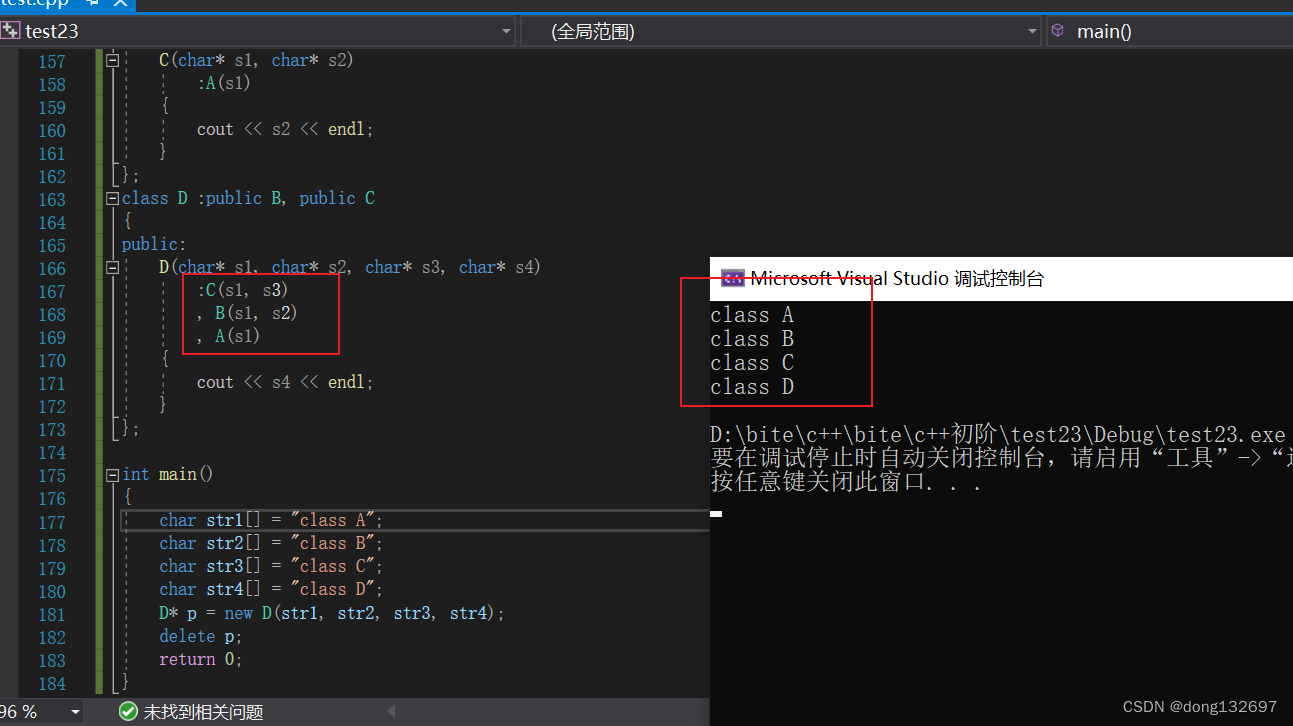Click the 'public:' access specifier at line 165
The width and height of the screenshot is (1293, 726).
click(x=154, y=244)
